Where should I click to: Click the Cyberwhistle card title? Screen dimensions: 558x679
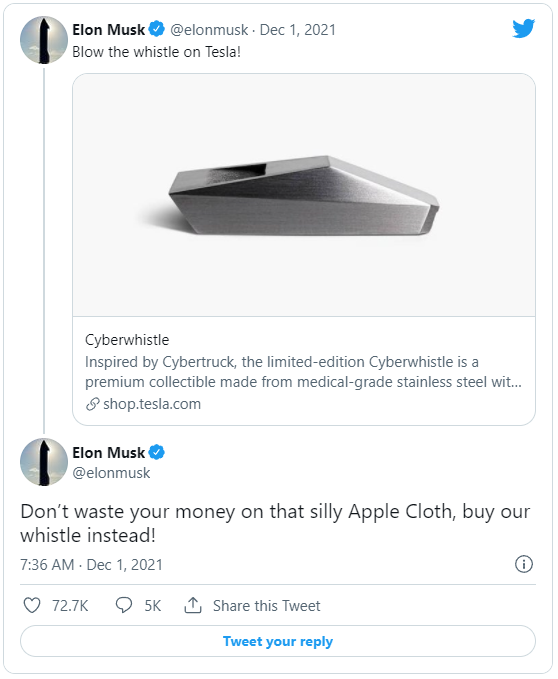(127, 340)
